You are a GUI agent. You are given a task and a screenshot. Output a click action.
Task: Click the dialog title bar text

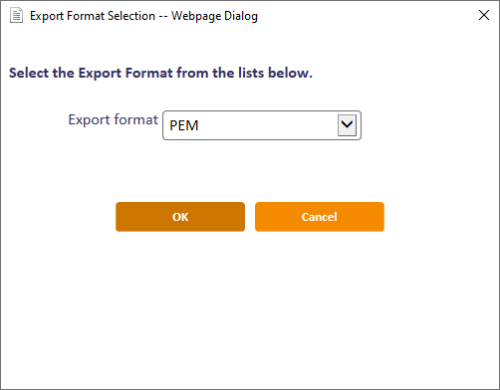(x=144, y=16)
